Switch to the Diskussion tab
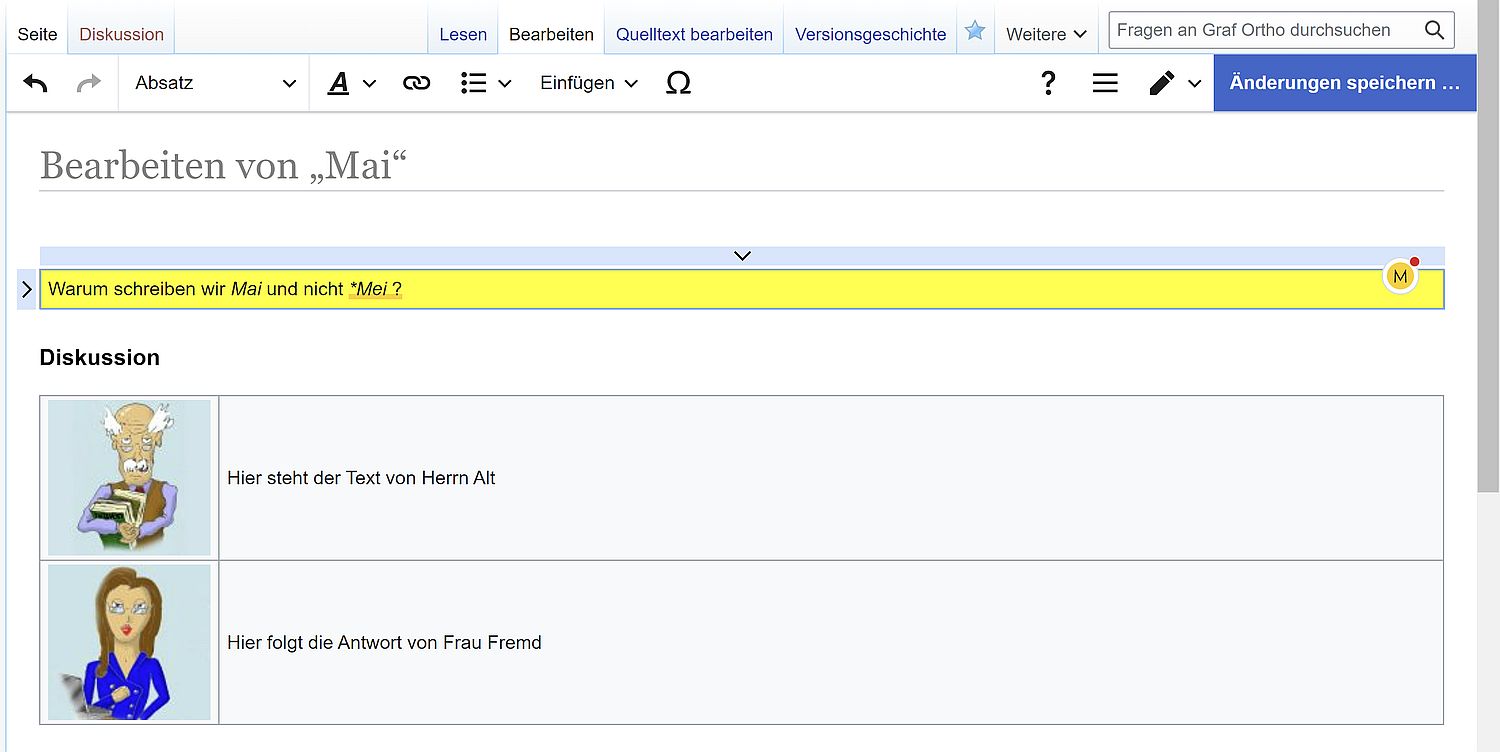Viewport: 1500px width, 752px height. (x=121, y=34)
